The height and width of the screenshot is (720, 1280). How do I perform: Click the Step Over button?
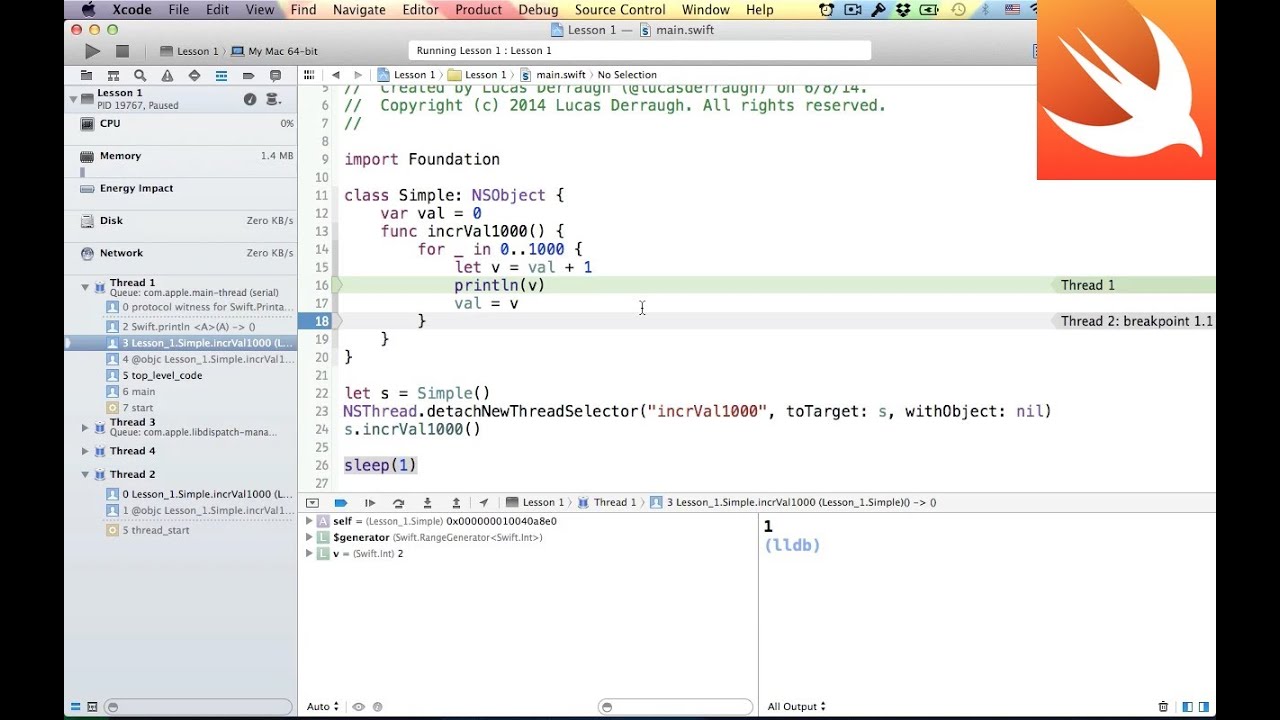coord(398,503)
